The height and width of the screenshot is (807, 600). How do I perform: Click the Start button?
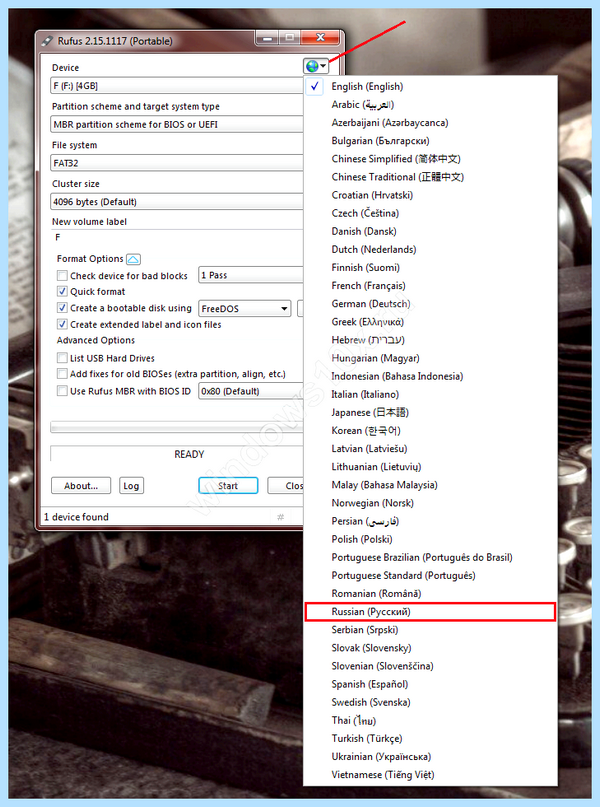(228, 485)
